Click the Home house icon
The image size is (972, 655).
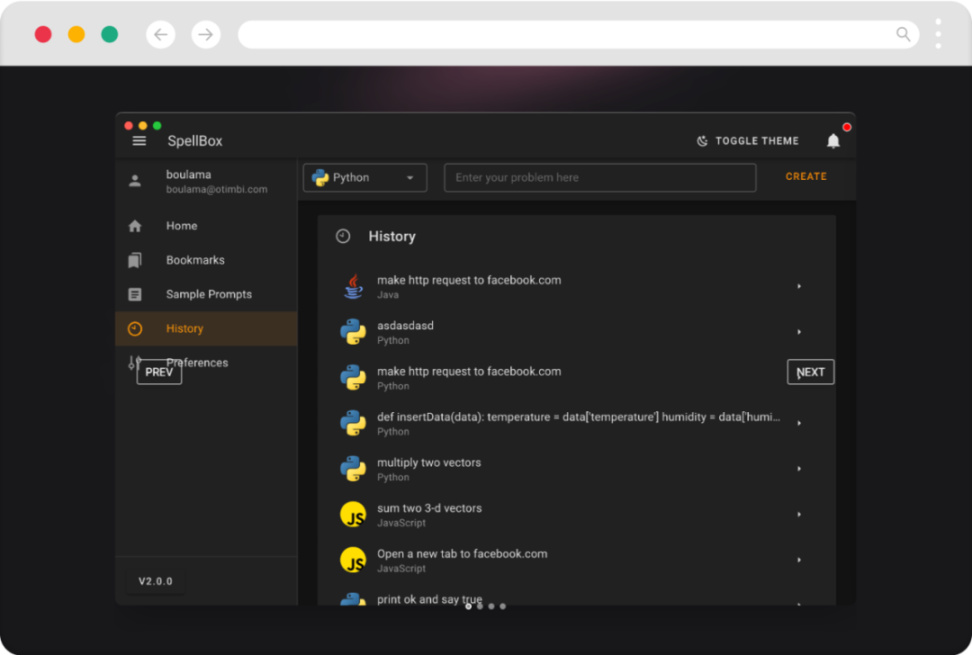[x=135, y=226]
